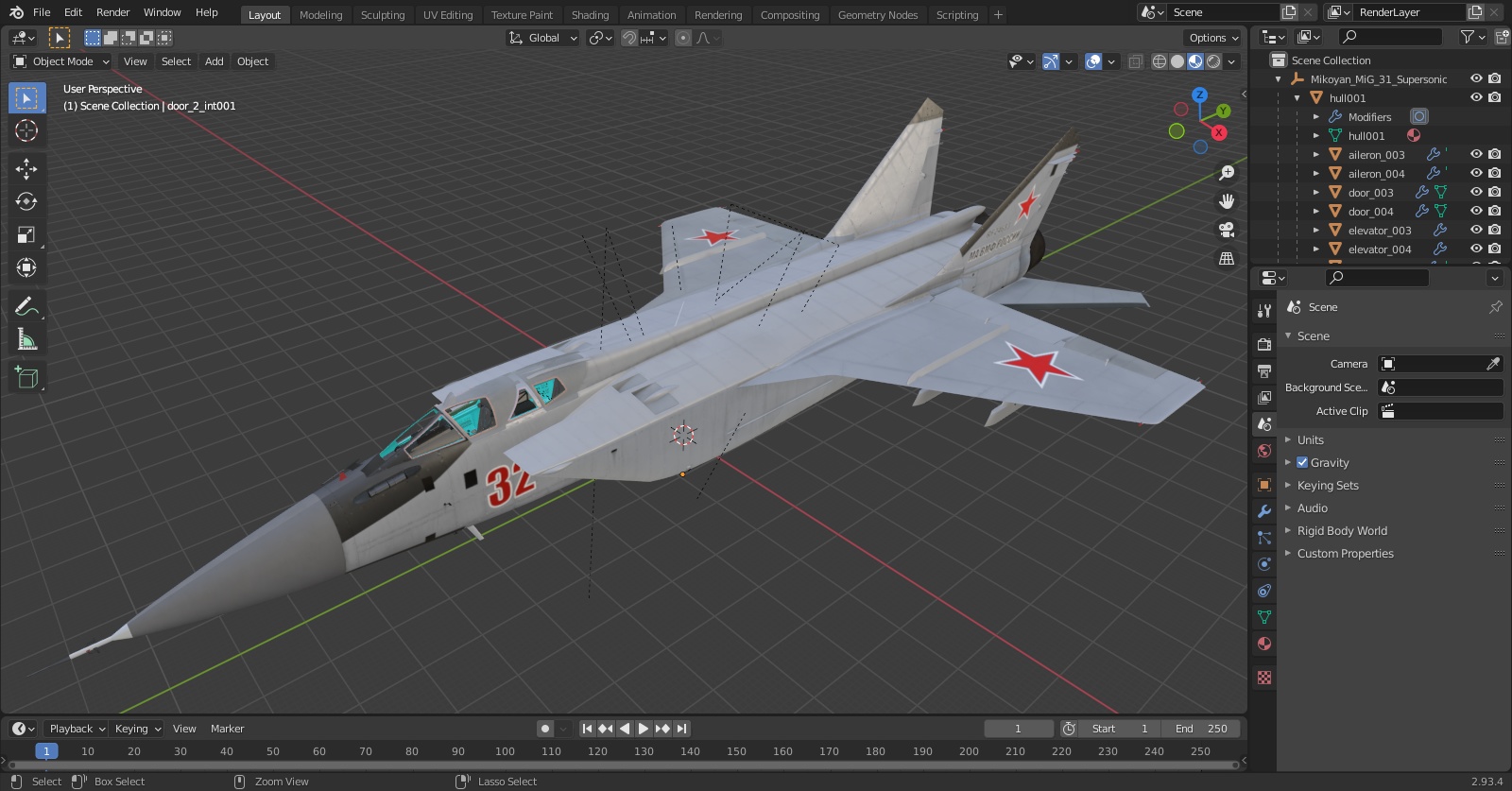1512x791 pixels.
Task: Open the Object Mode dropdown
Action: coord(61,61)
